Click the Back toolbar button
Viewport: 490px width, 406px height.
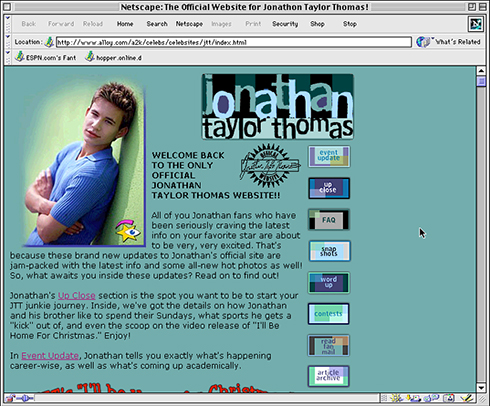(29, 24)
